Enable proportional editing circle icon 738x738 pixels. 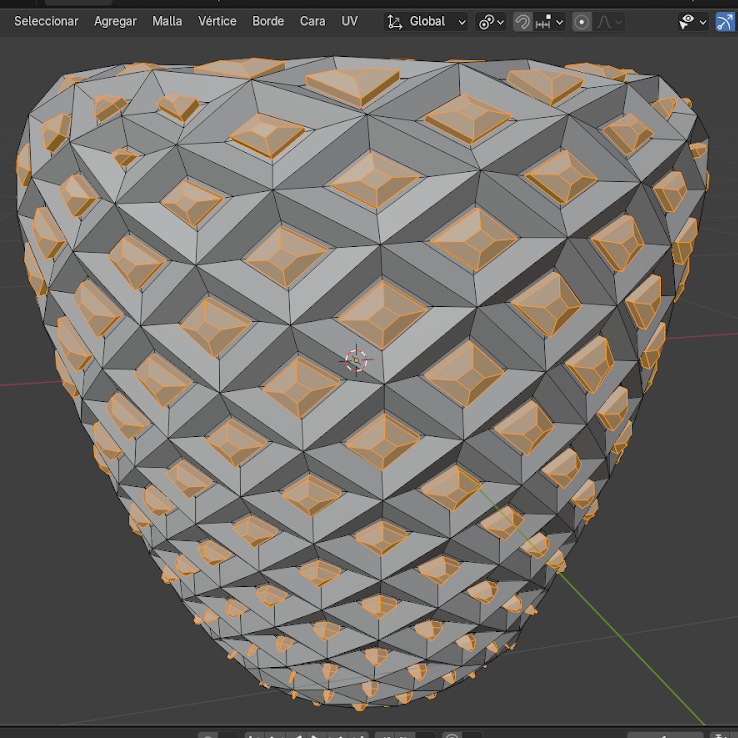(582, 21)
